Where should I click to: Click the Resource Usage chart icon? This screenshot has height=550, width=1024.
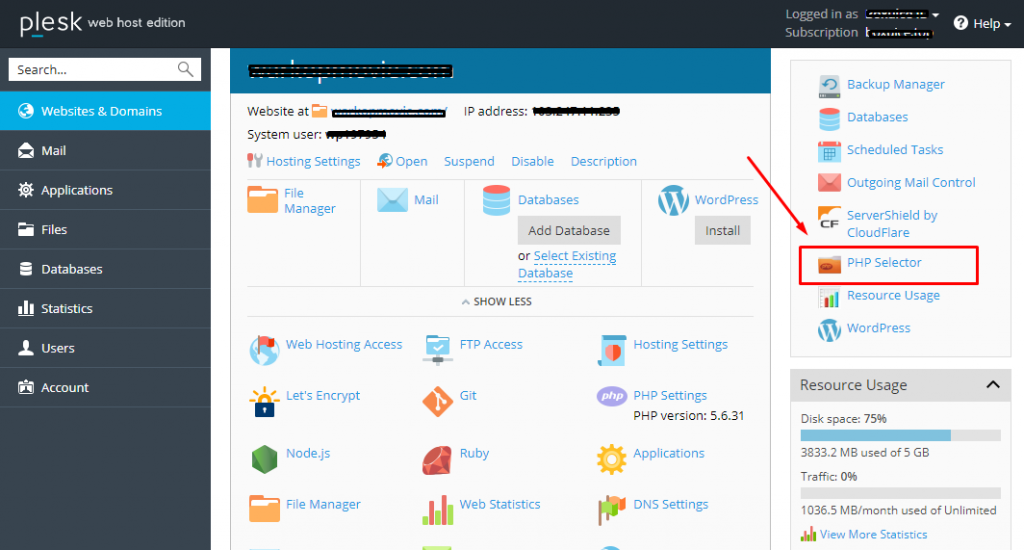click(829, 297)
